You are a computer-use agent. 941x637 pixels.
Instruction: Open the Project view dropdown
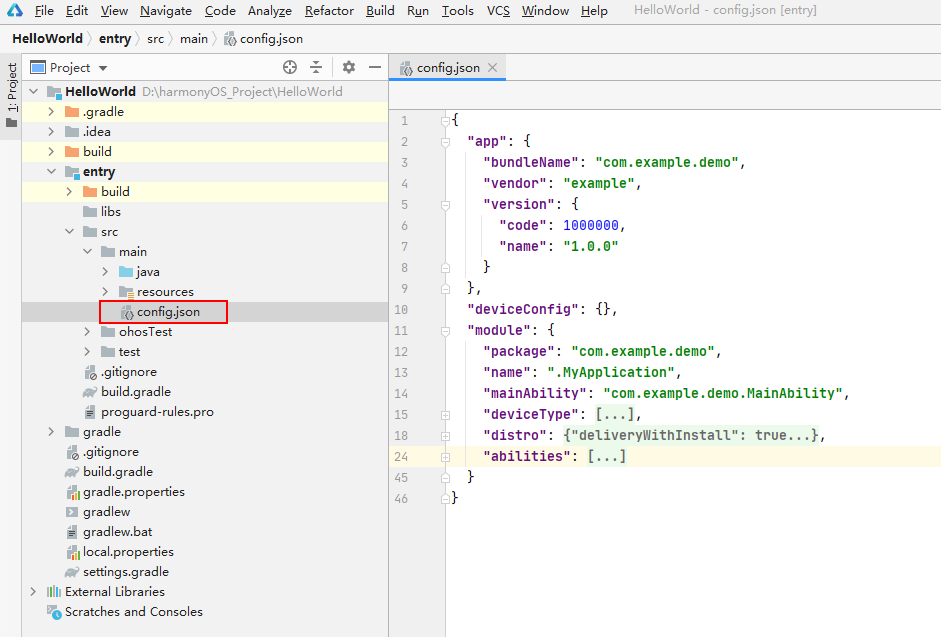coord(103,68)
